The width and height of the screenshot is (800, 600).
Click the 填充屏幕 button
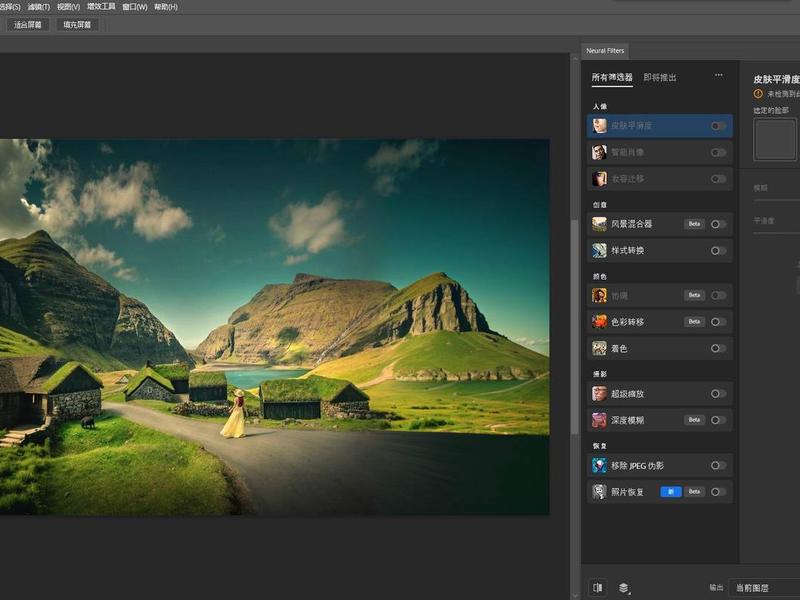tap(77, 25)
